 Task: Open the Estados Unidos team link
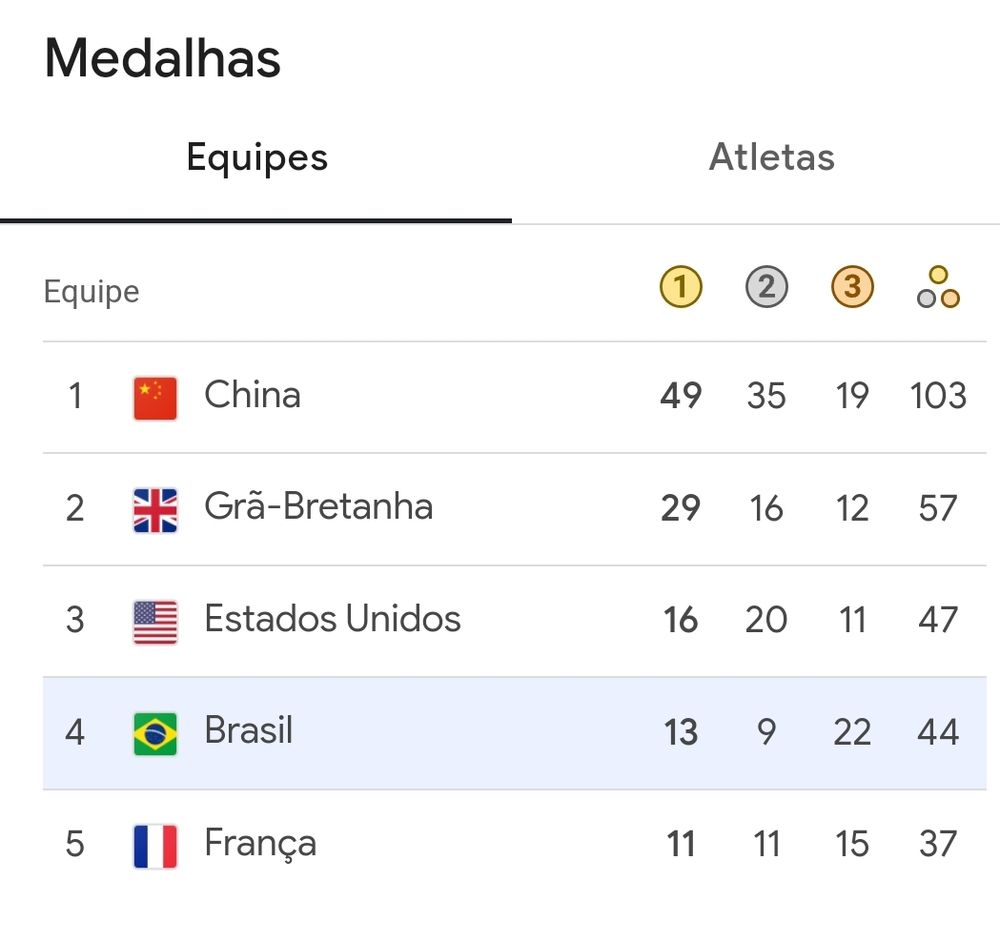coord(332,619)
